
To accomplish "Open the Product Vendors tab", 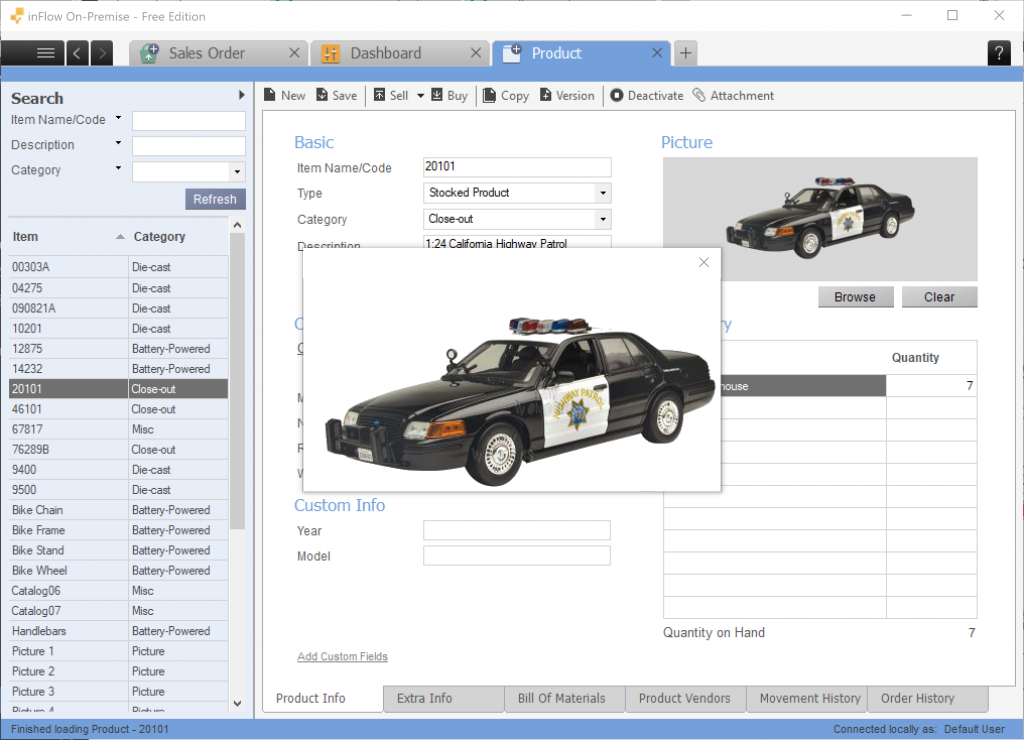I will [x=685, y=698].
